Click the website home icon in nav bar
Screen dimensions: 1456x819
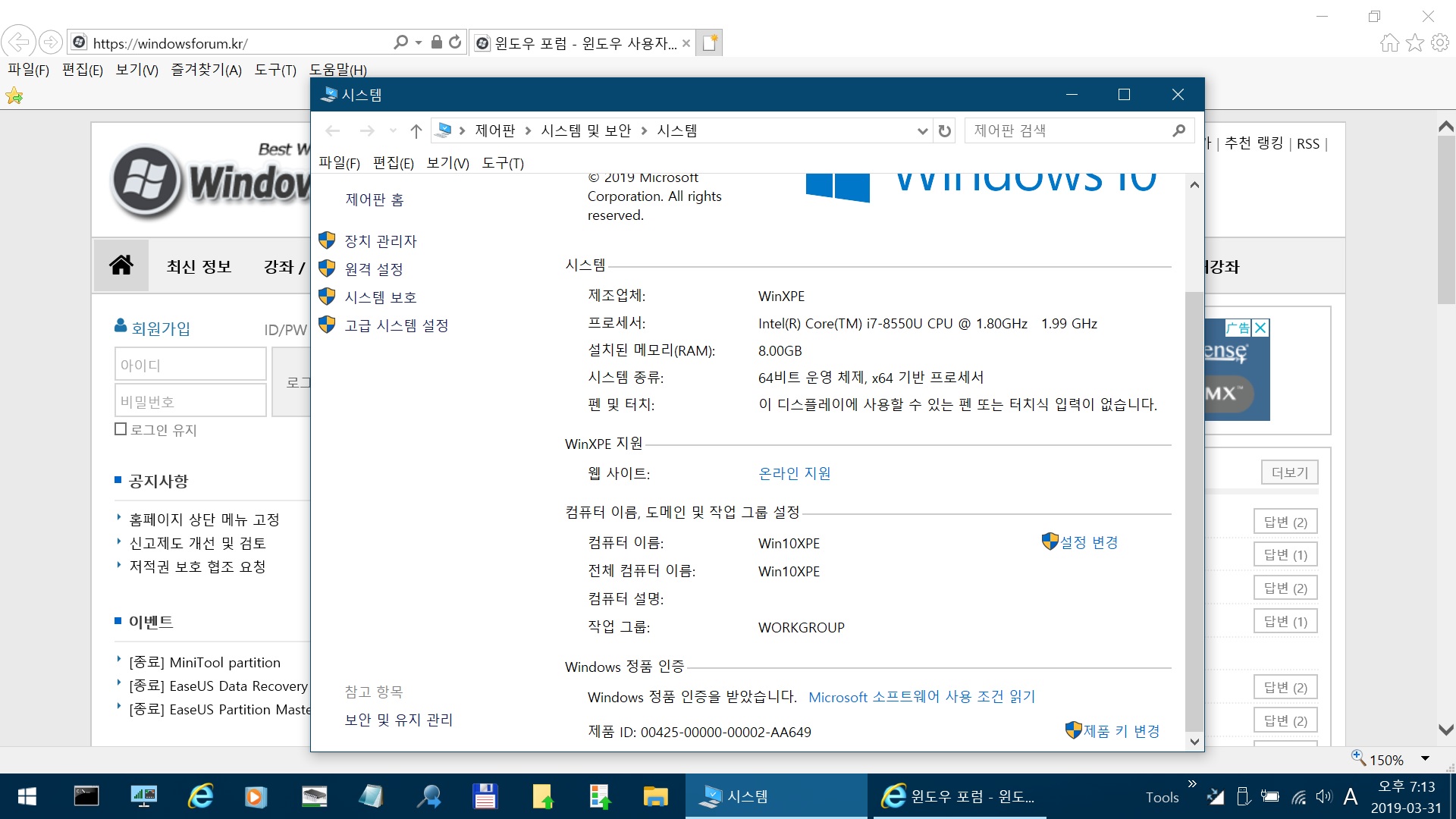tap(121, 265)
